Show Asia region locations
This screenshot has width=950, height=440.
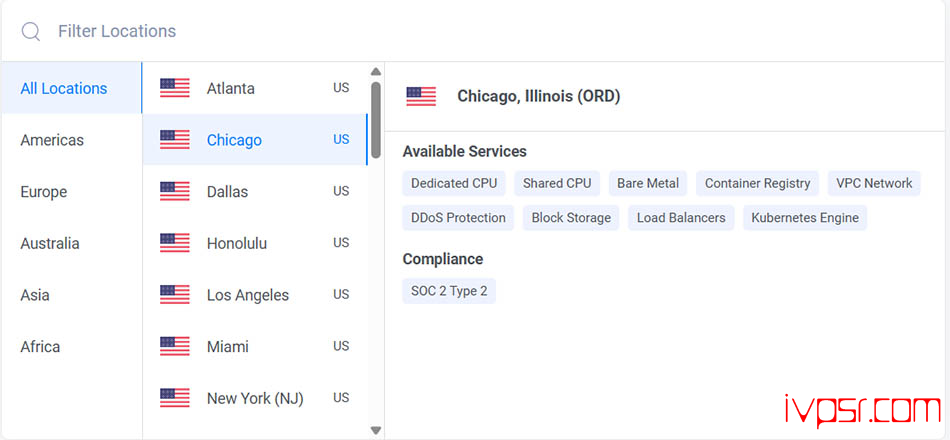click(35, 295)
